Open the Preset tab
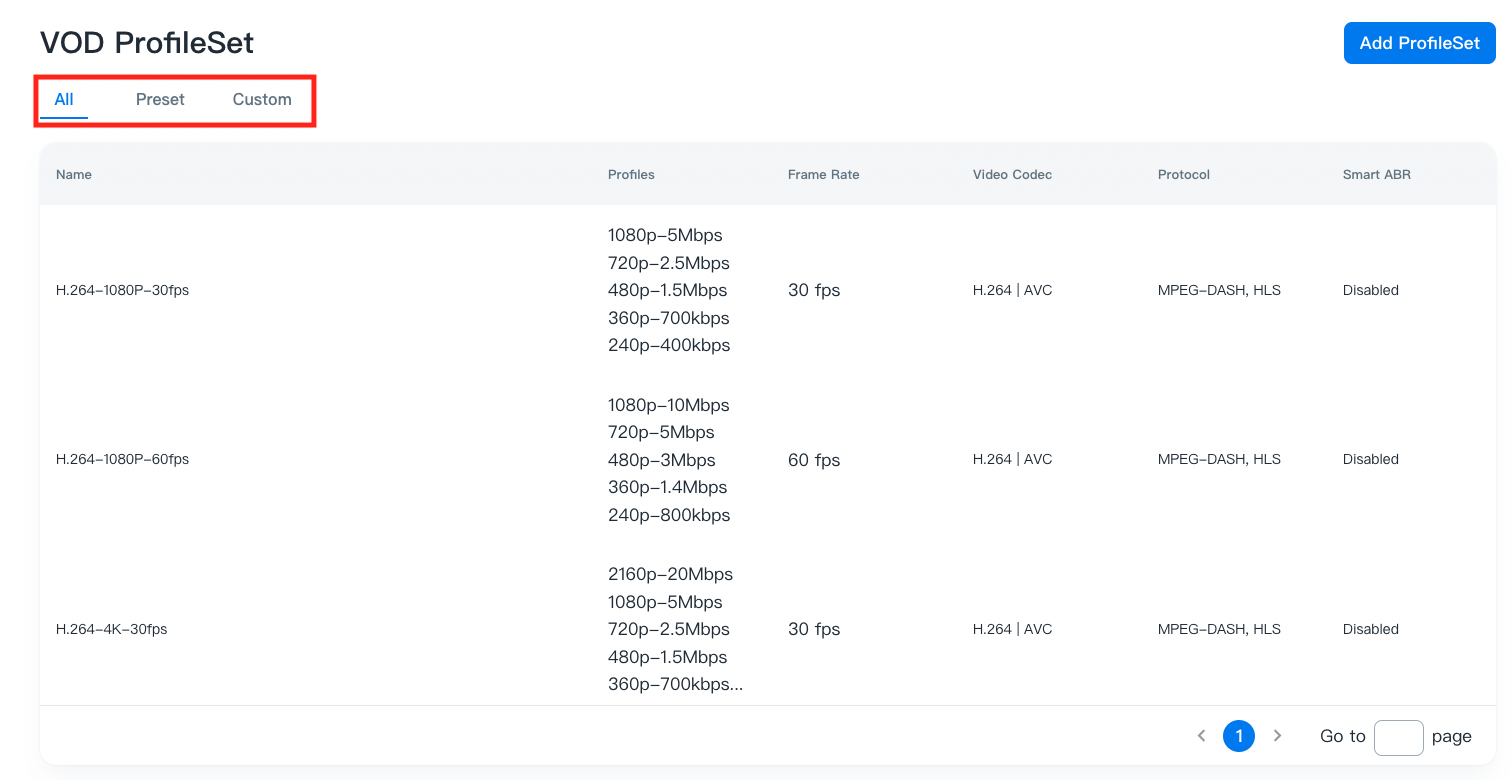Viewport: 1512px width, 780px height. [x=160, y=100]
